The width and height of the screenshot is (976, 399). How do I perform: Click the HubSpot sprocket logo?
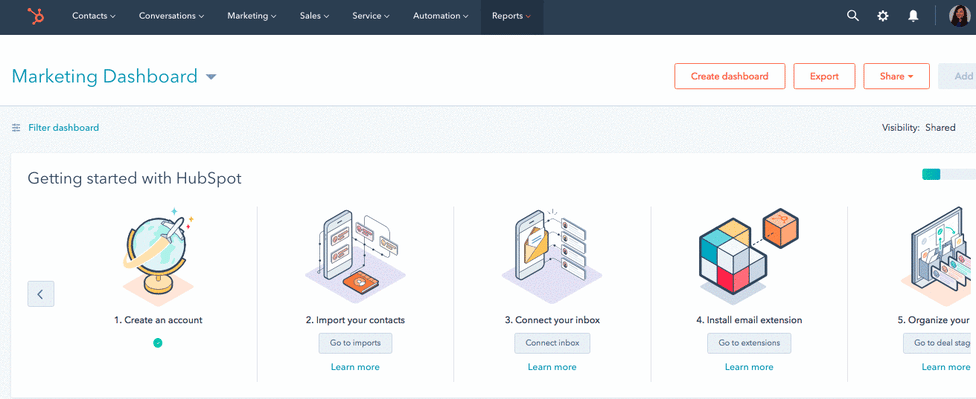35,17
